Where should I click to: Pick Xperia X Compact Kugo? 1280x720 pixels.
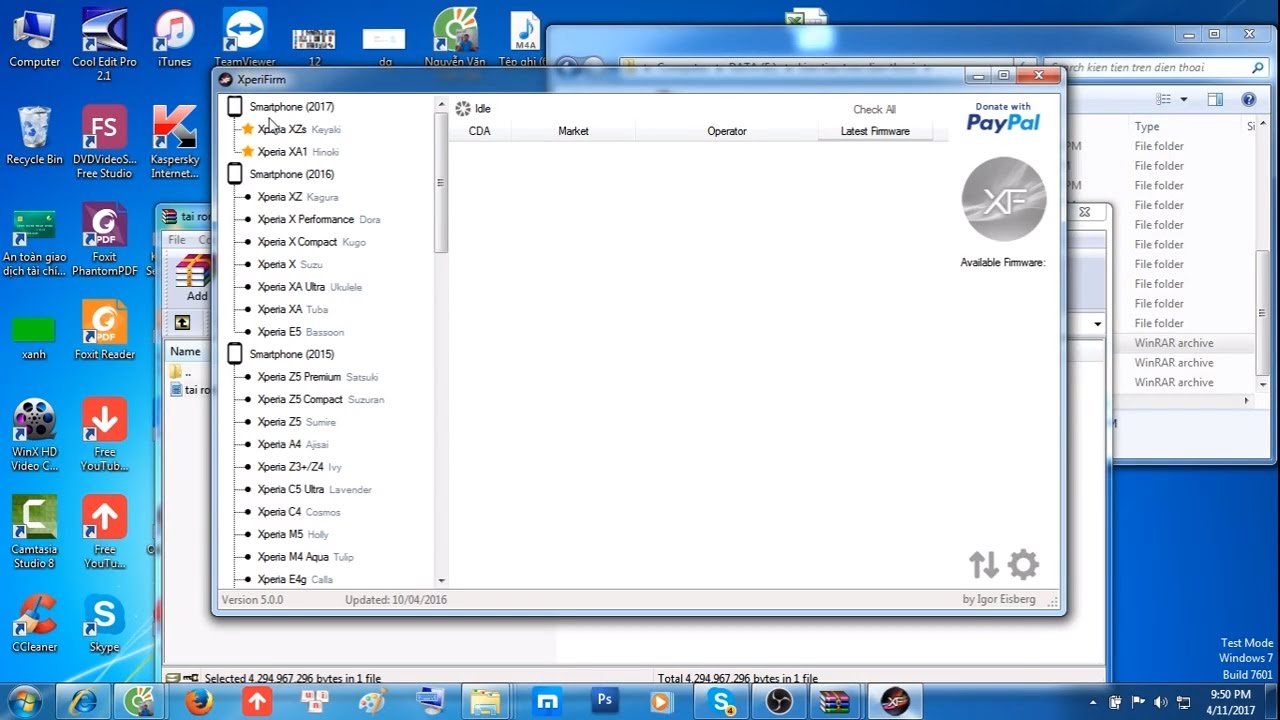311,242
